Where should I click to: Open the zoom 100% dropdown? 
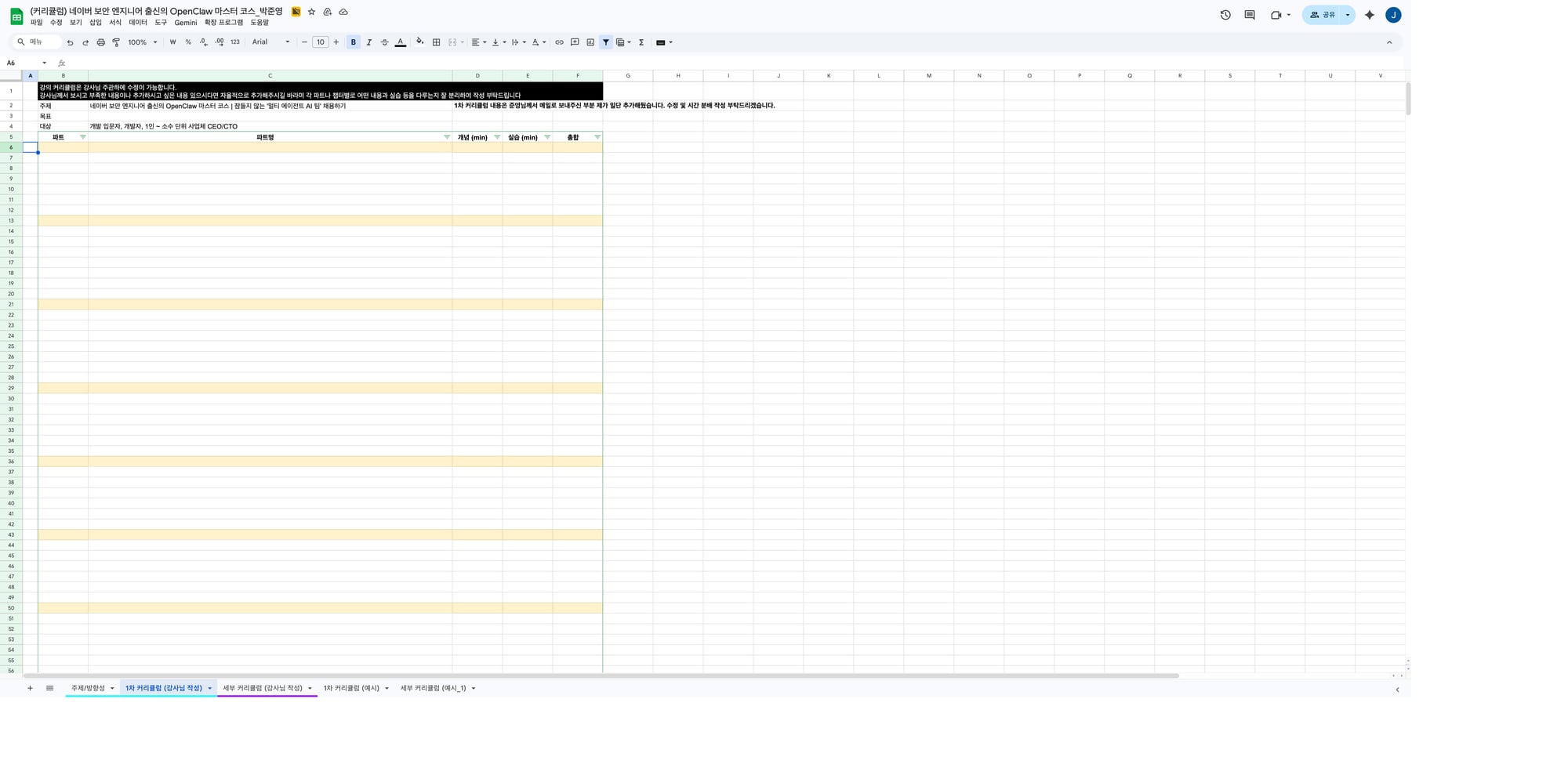143,42
